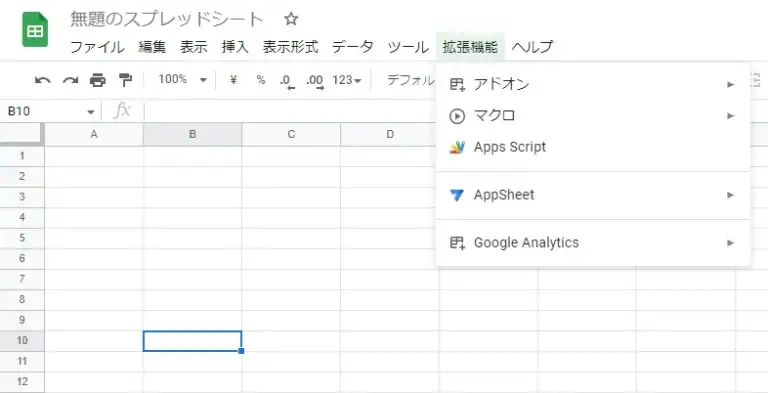Select column D header

(390, 134)
